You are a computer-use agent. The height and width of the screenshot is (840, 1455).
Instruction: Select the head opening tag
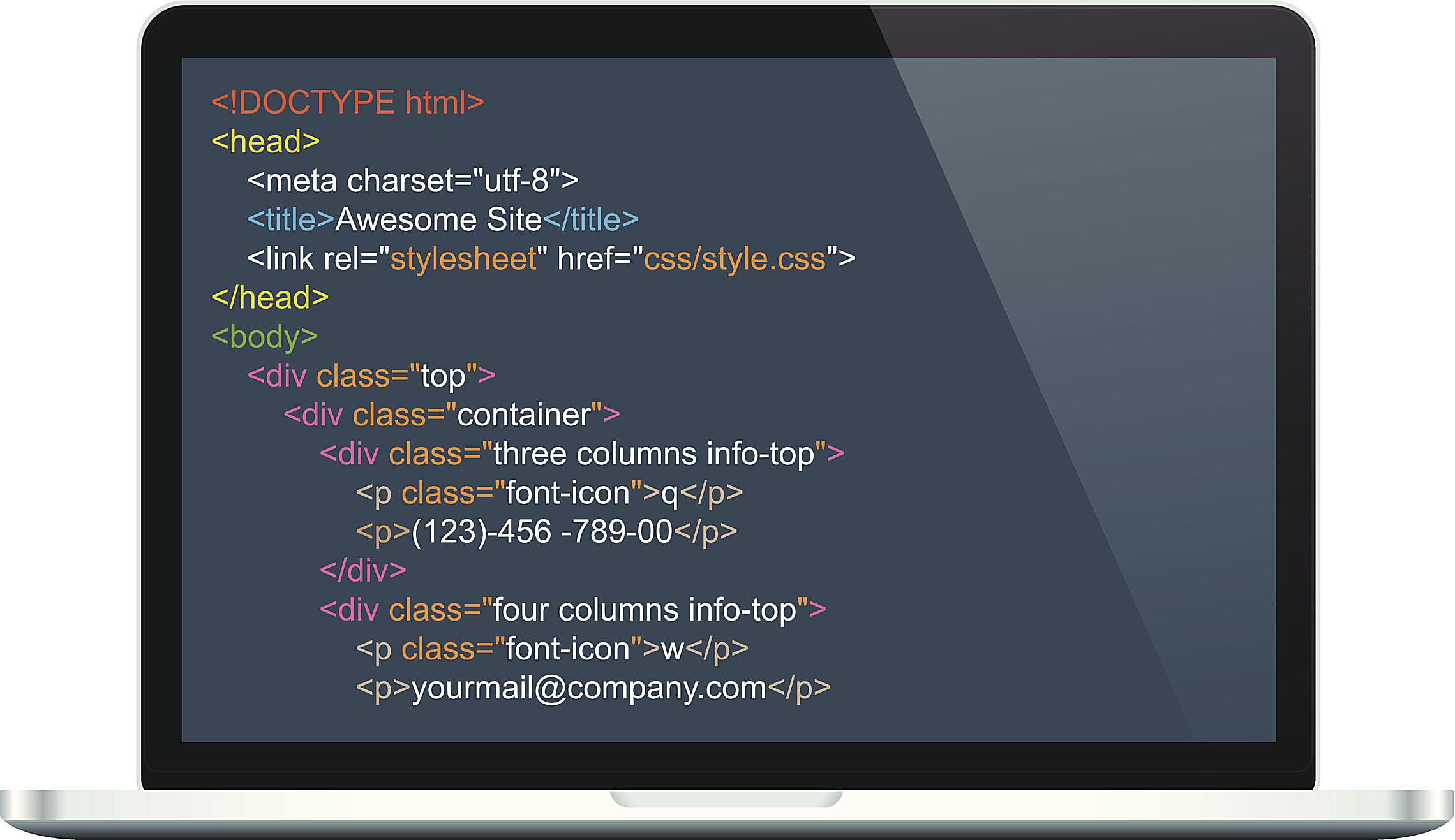coord(264,140)
